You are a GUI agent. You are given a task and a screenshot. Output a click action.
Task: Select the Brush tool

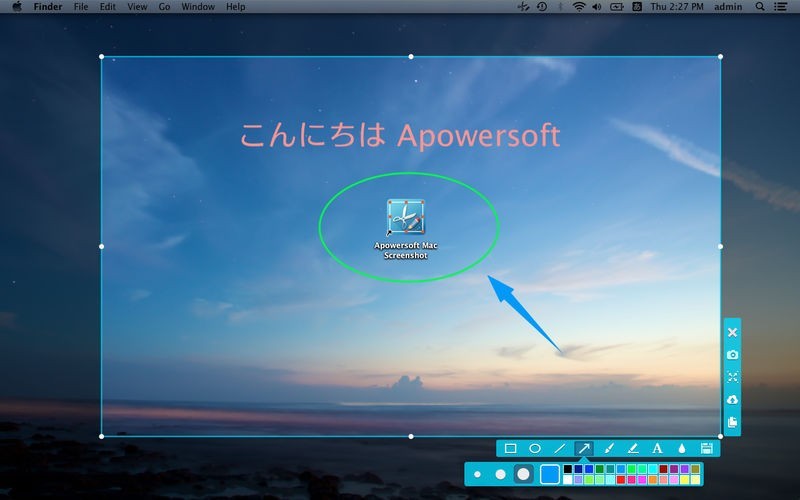point(609,448)
